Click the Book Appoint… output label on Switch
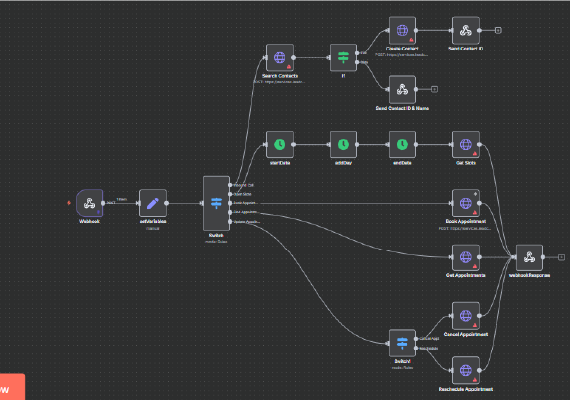Image resolution: width=570 pixels, height=400 pixels. click(245, 203)
